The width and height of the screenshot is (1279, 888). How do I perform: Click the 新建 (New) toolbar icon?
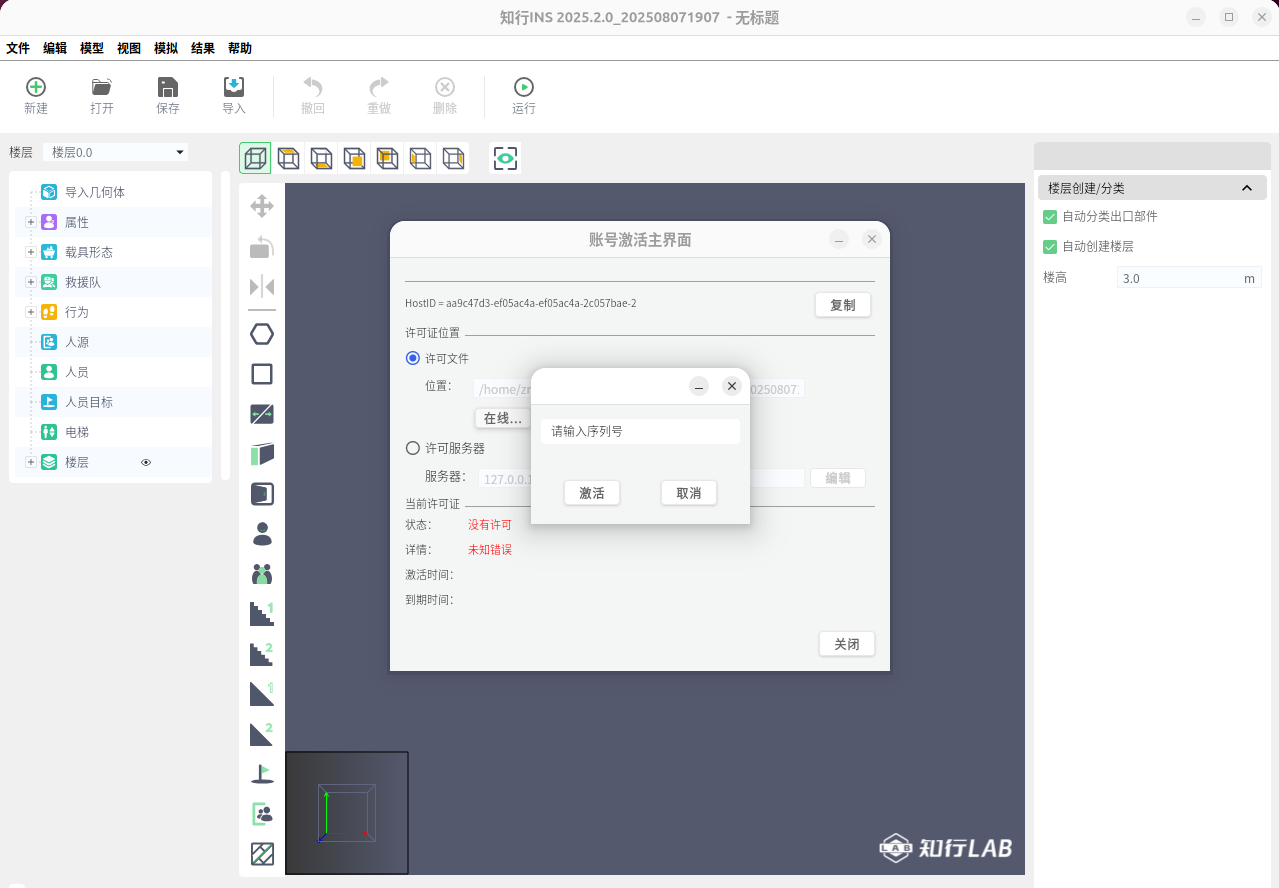[36, 88]
